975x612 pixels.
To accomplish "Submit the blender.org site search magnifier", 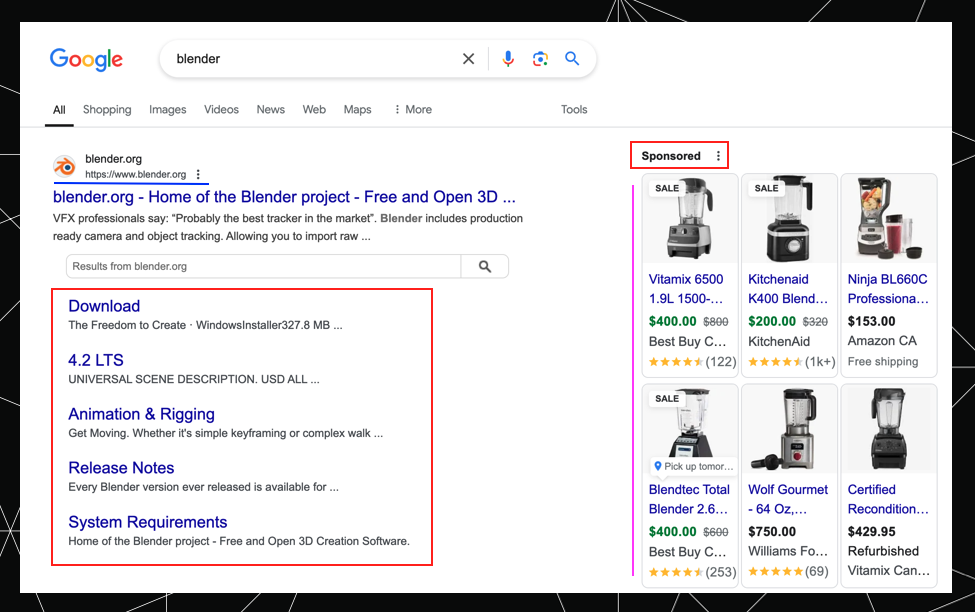I will (485, 266).
